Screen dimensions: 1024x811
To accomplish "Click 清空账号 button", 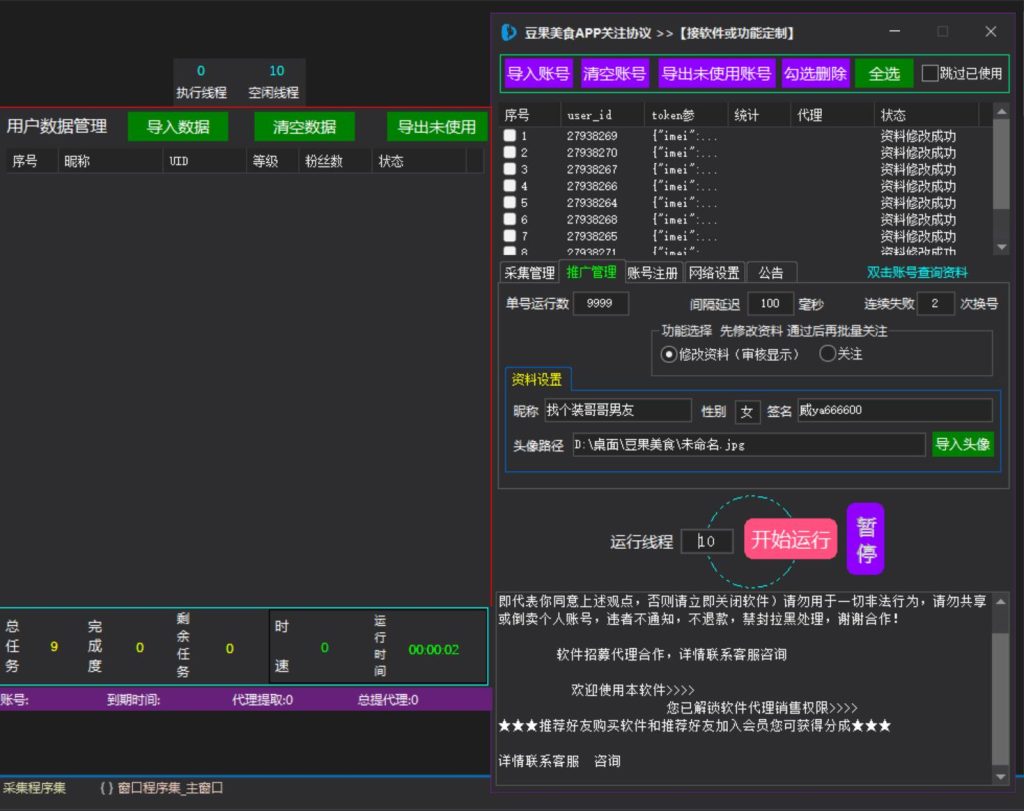I will coord(614,73).
